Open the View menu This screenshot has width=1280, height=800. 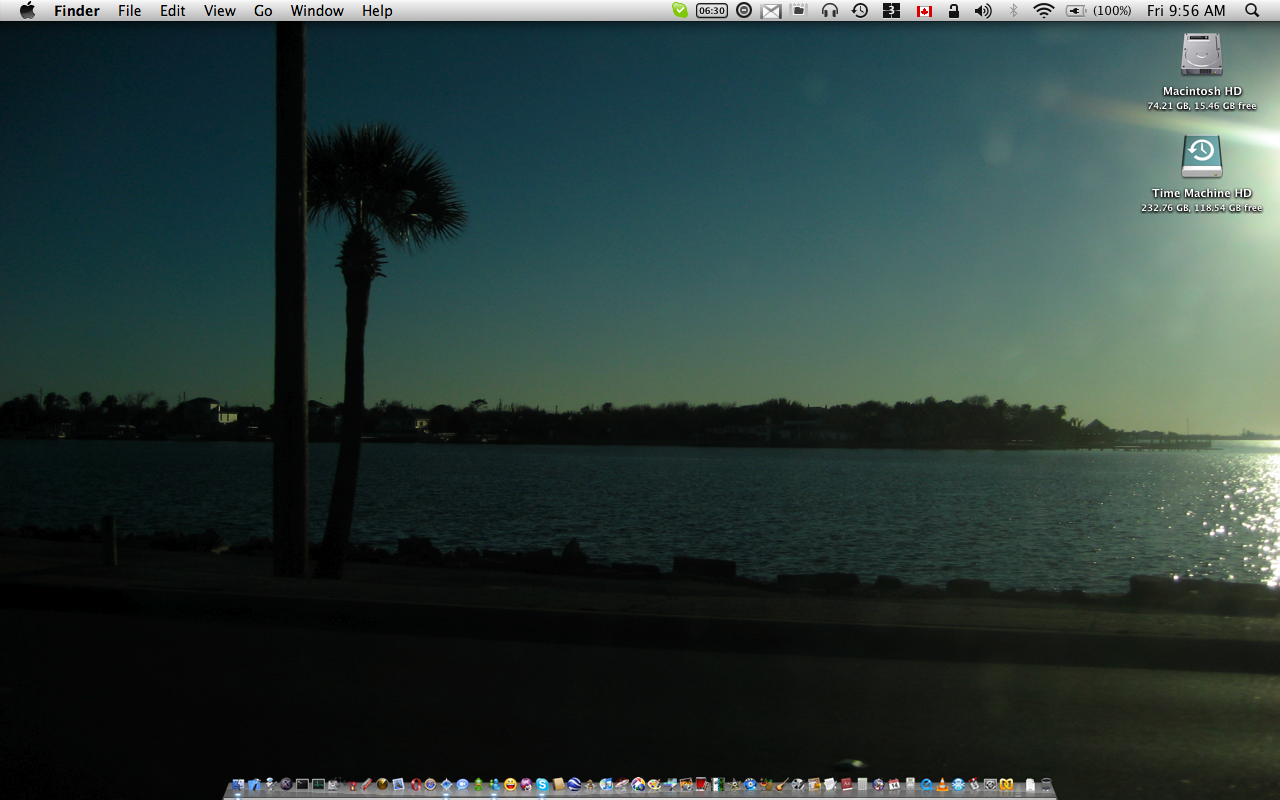coord(219,10)
